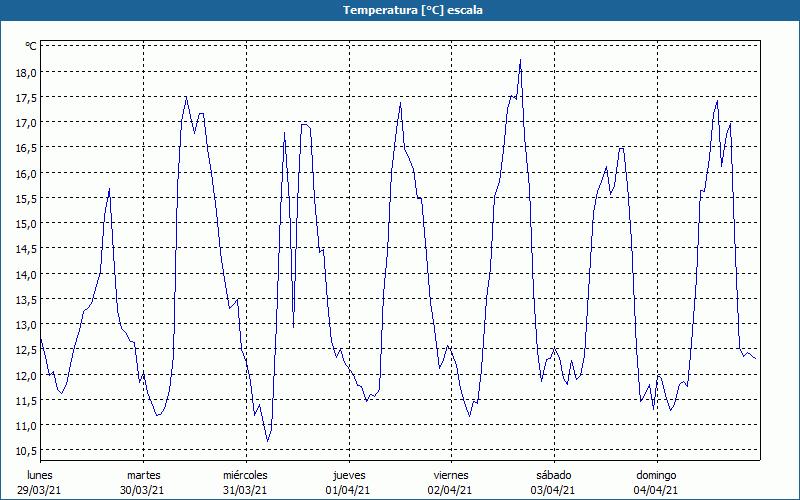Click the 'Temperatura [°C] escala' title bar
Viewport: 800px width, 500px height.
(400, 10)
